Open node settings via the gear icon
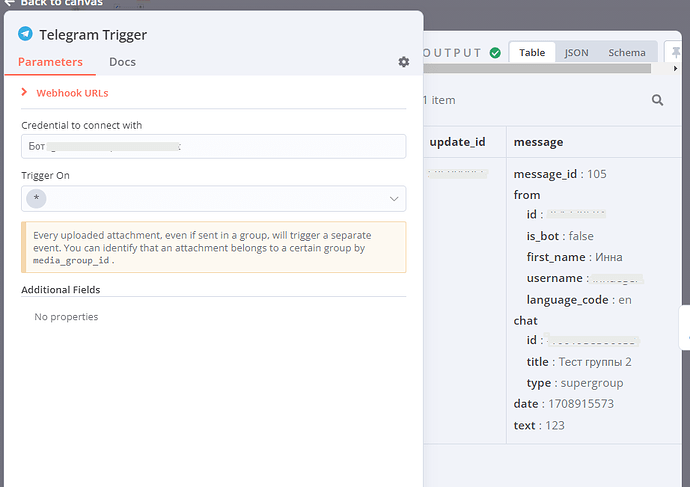Image resolution: width=690 pixels, height=487 pixels. point(404,62)
